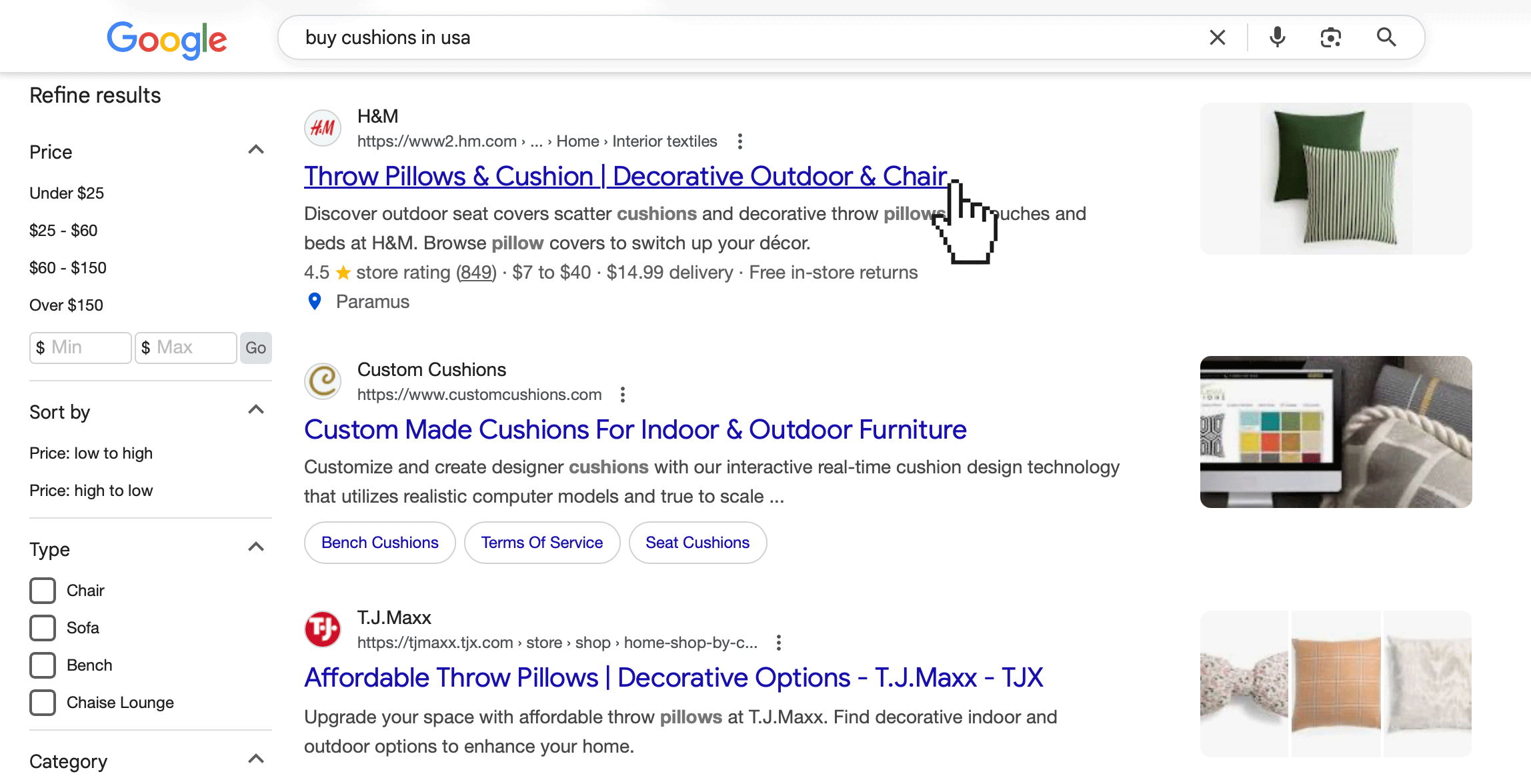This screenshot has height=784, width=1531.
Task: Click the Custom Cushions favicon
Action: (322, 381)
